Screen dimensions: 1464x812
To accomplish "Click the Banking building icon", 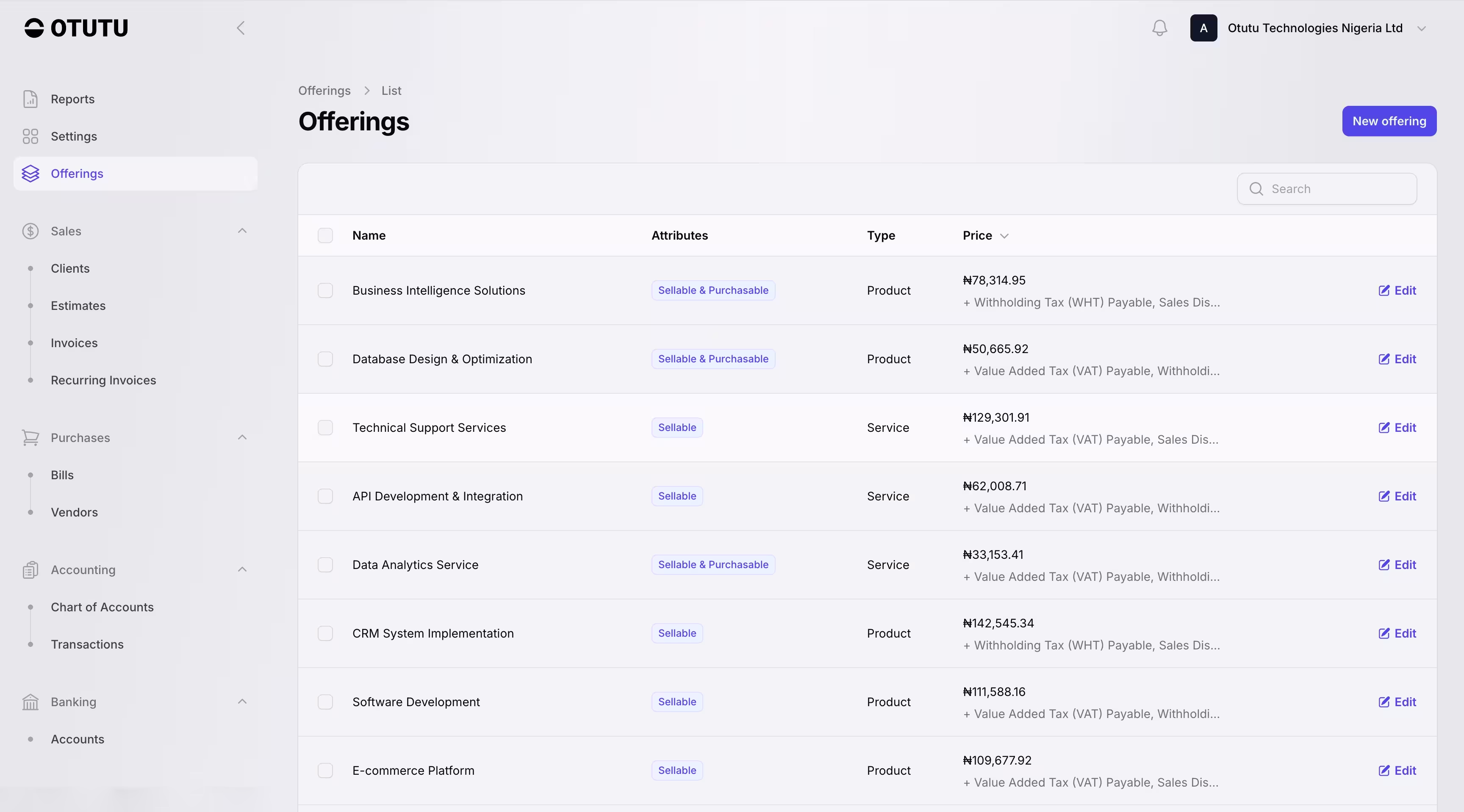I will click(x=30, y=702).
